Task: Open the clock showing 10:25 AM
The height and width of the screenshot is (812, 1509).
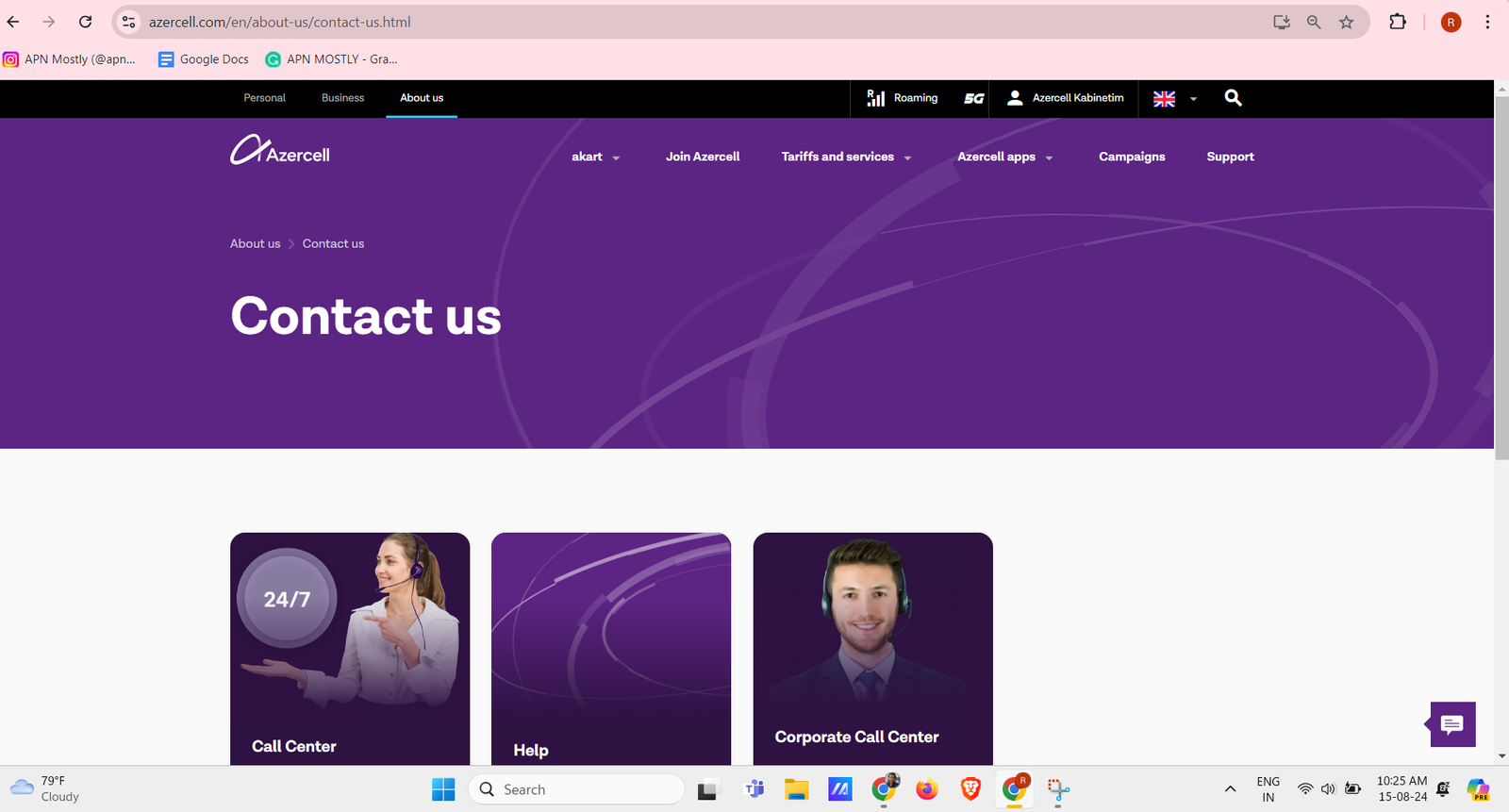Action: pyautogui.click(x=1402, y=788)
